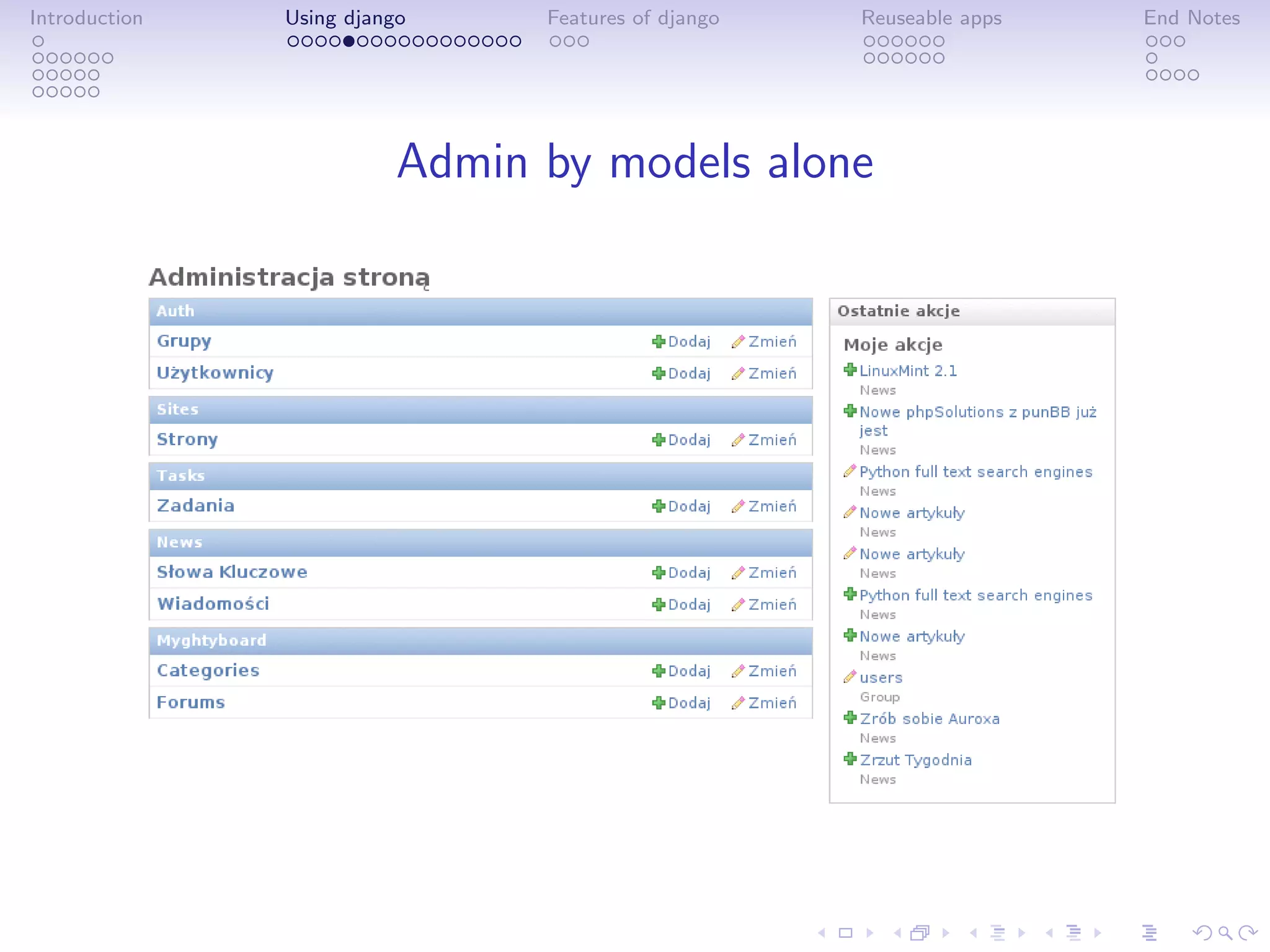Click pencil icon beside Użytkownicy Zmień
Screen dimensions: 1270x952
pos(738,374)
